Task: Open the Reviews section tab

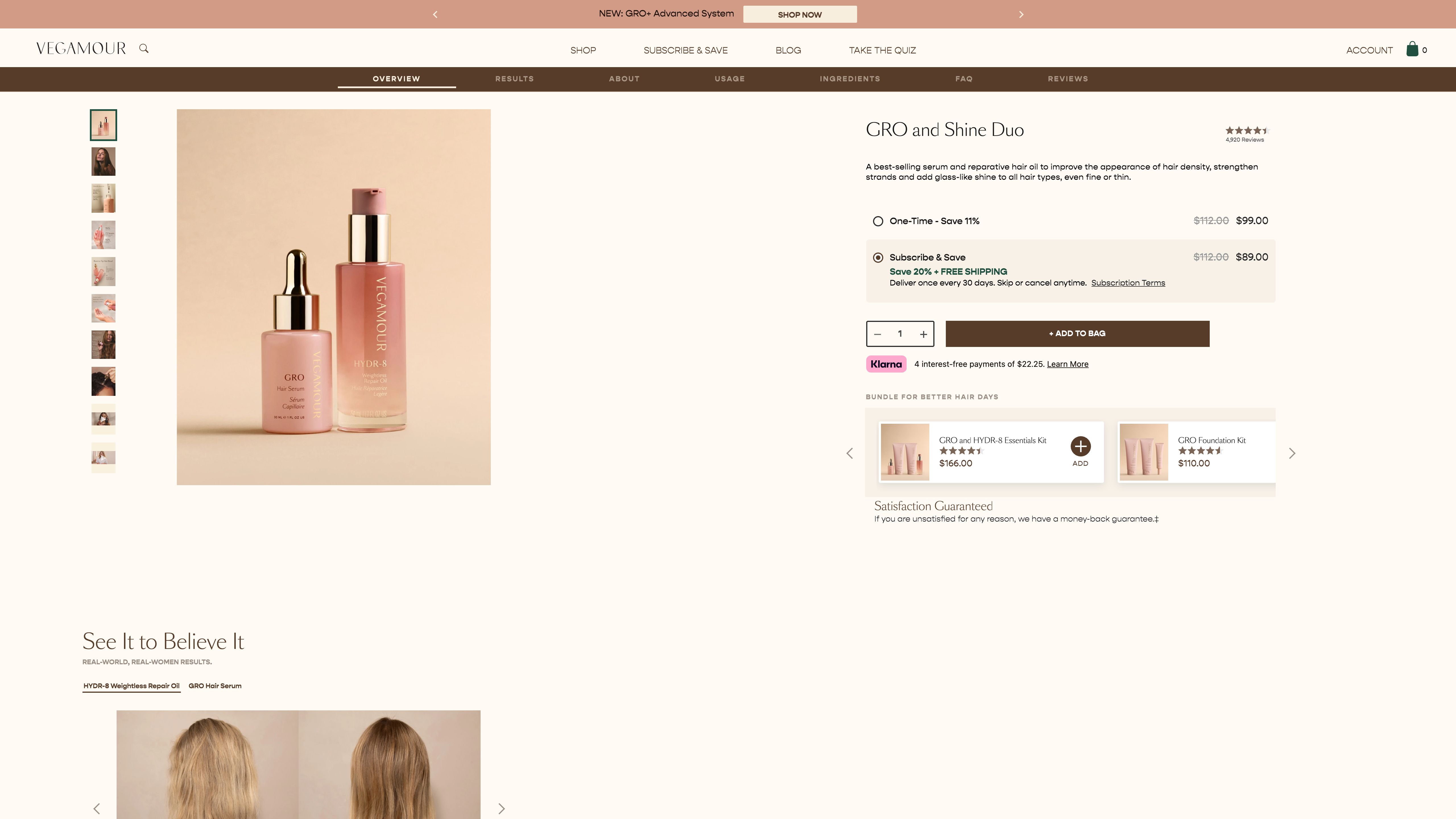Action: (1068, 79)
